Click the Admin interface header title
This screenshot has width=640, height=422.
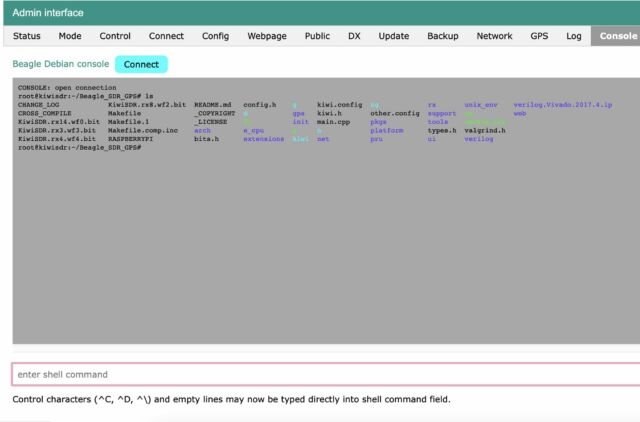point(48,12)
